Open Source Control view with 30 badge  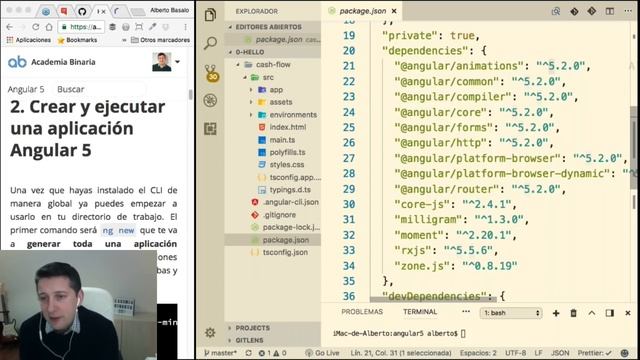(211, 73)
